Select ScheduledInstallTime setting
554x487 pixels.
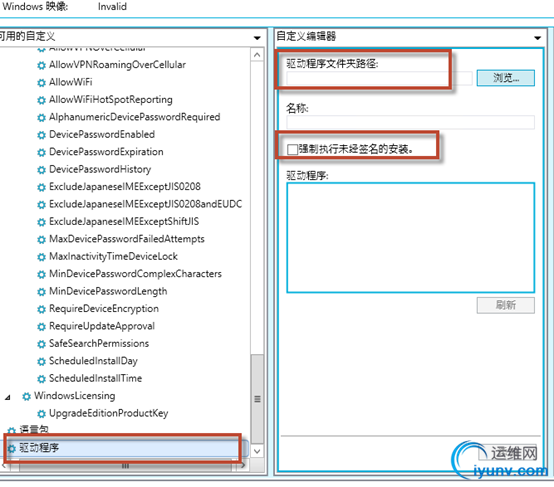[95, 378]
